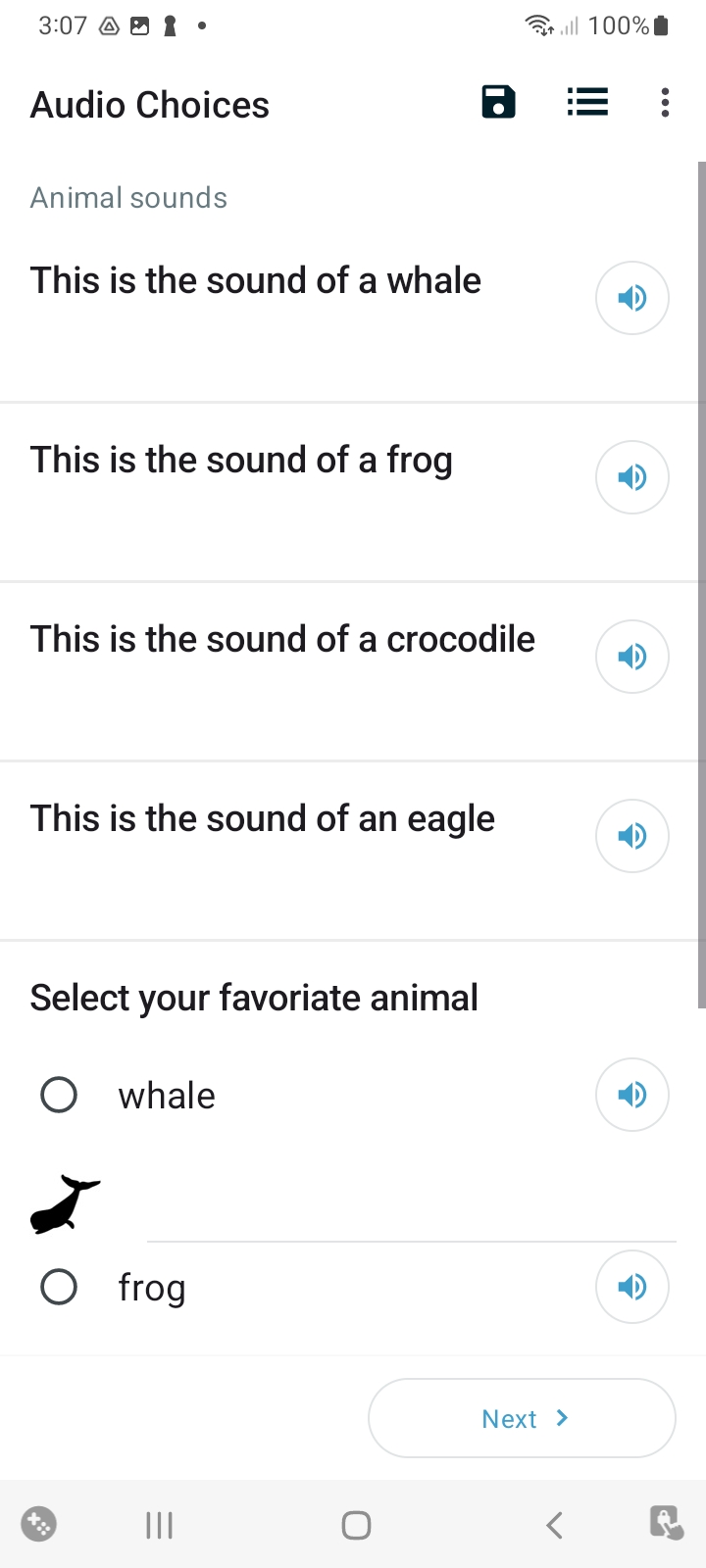Tap the save form icon
706x1568 pixels.
coord(498,102)
